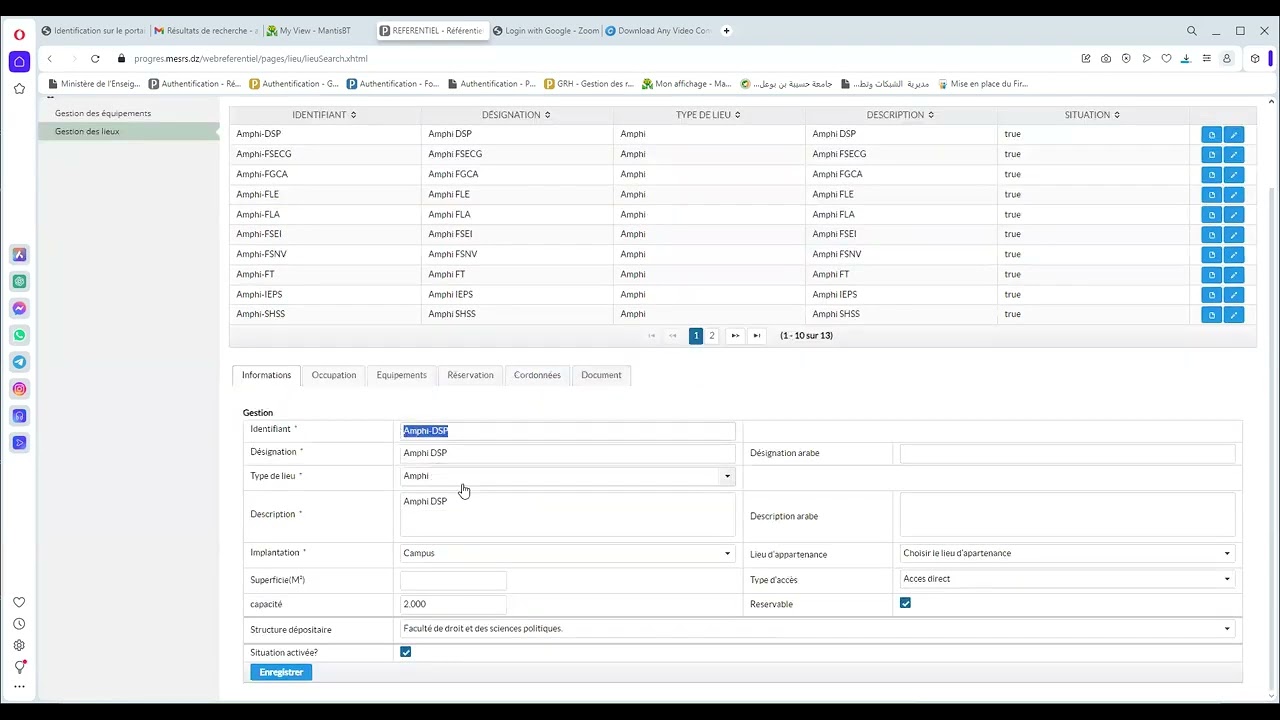Image resolution: width=1280 pixels, height=720 pixels.
Task: Click the tab search magnifier icon
Action: click(1192, 31)
